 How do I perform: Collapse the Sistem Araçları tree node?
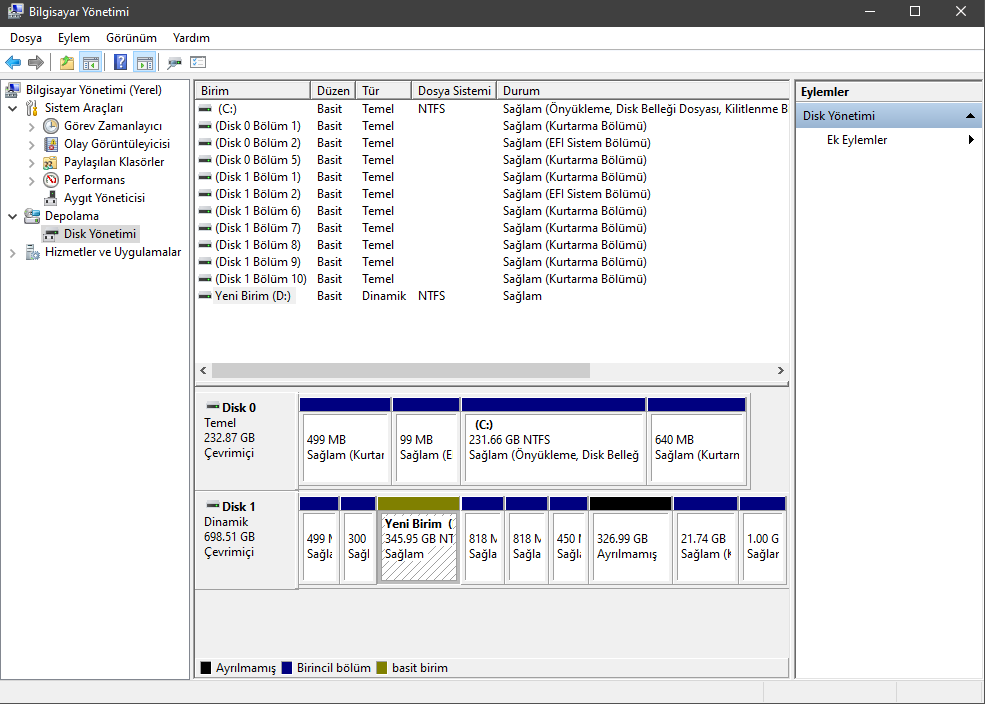12,108
